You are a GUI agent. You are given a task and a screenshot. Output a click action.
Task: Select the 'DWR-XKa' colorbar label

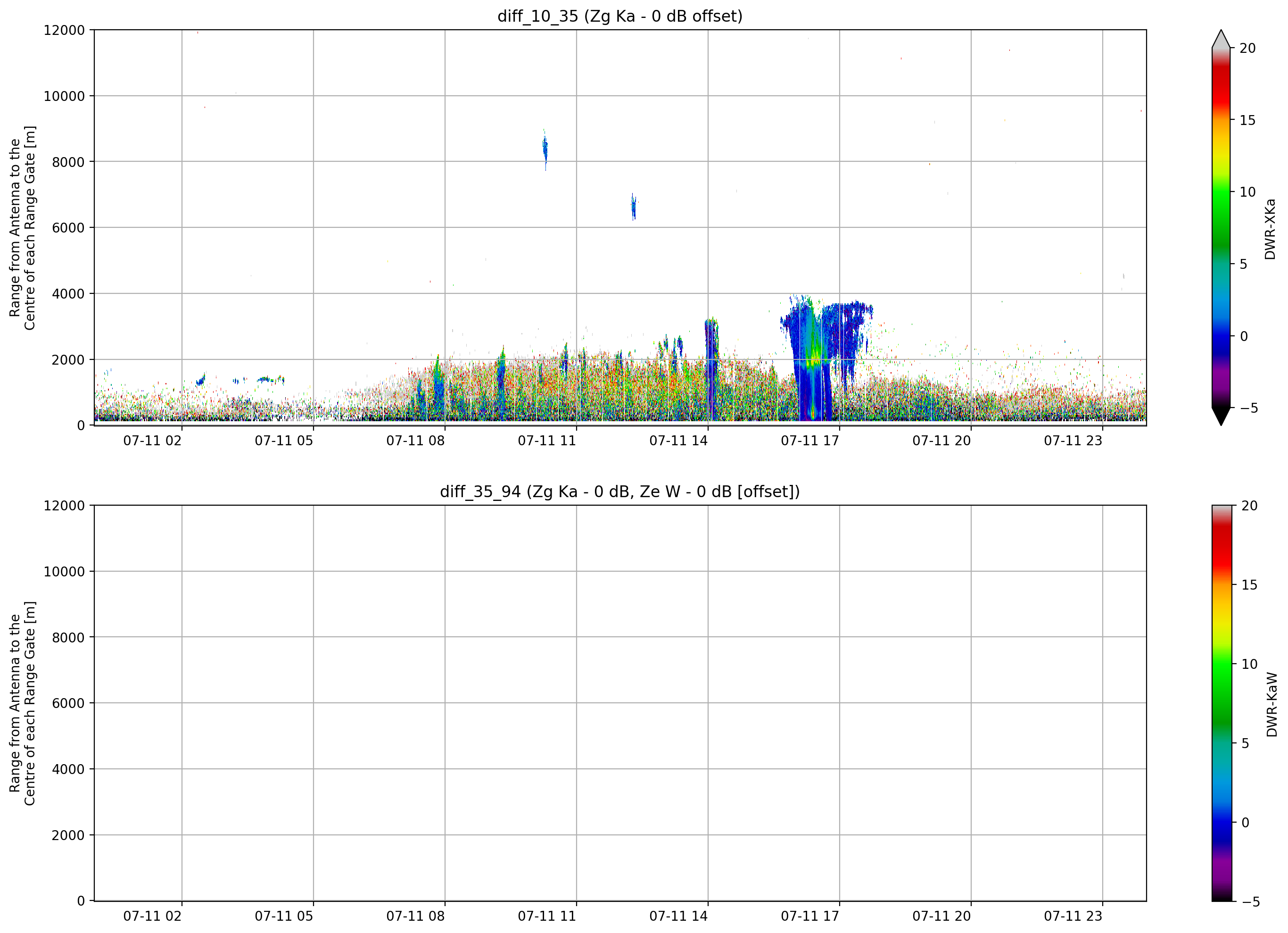pos(1271,229)
